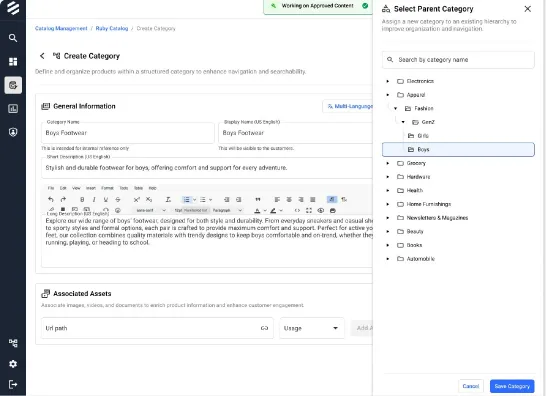Expand the Grocery category
The width and height of the screenshot is (546, 396).
point(388,163)
